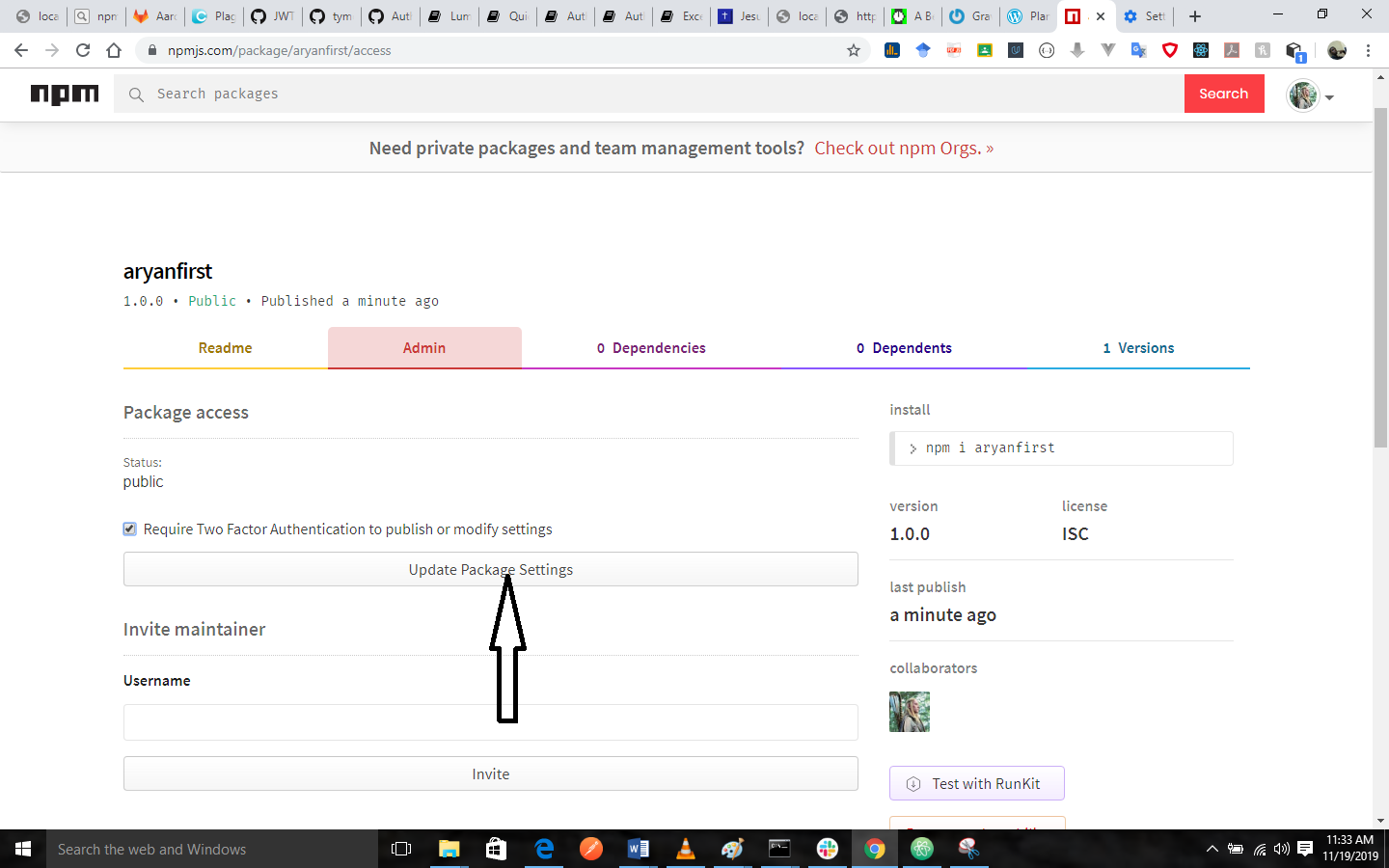Open Postman from the taskbar
The height and width of the screenshot is (868, 1389).
(x=591, y=849)
